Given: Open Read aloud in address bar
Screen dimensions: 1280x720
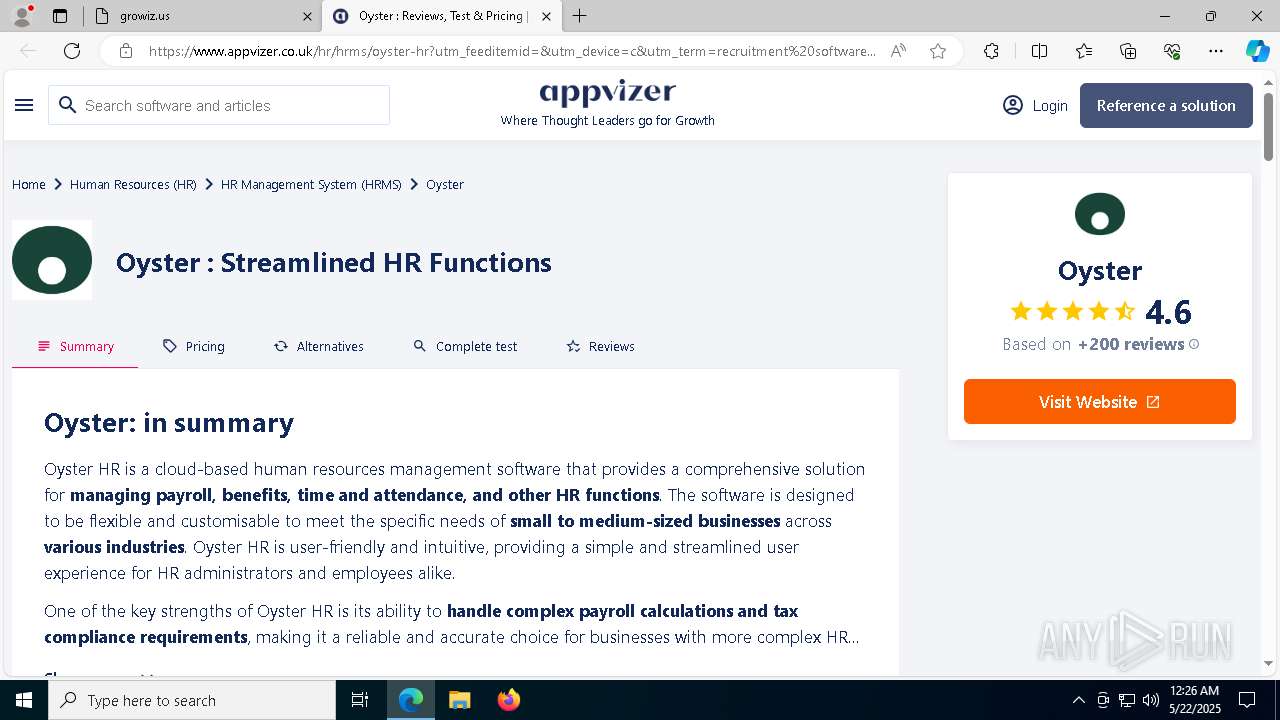Looking at the screenshot, I should coord(898,51).
